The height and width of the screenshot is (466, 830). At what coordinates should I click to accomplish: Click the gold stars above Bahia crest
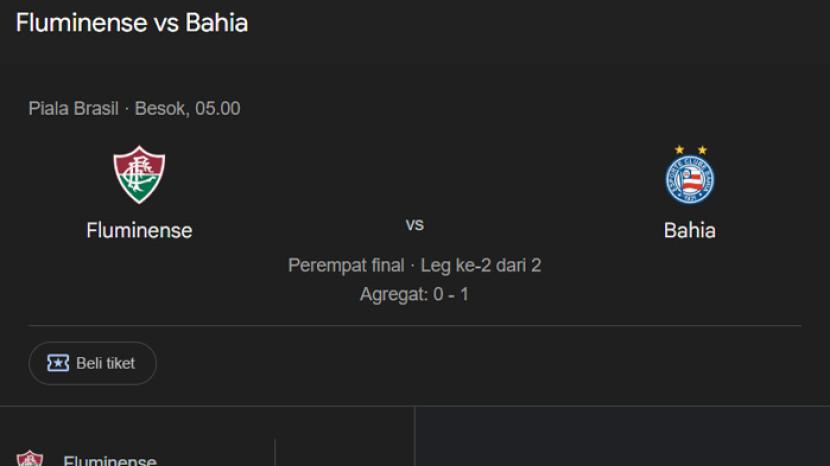click(689, 150)
